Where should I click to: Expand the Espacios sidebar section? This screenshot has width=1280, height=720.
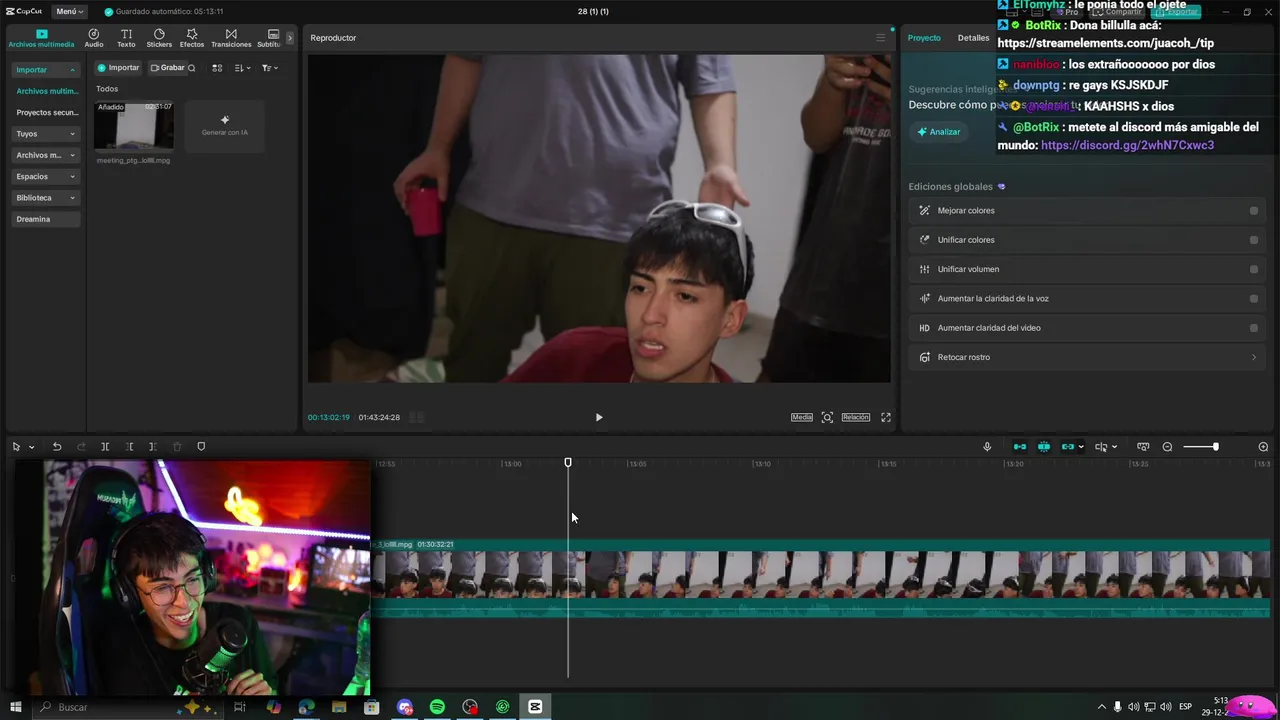point(45,176)
